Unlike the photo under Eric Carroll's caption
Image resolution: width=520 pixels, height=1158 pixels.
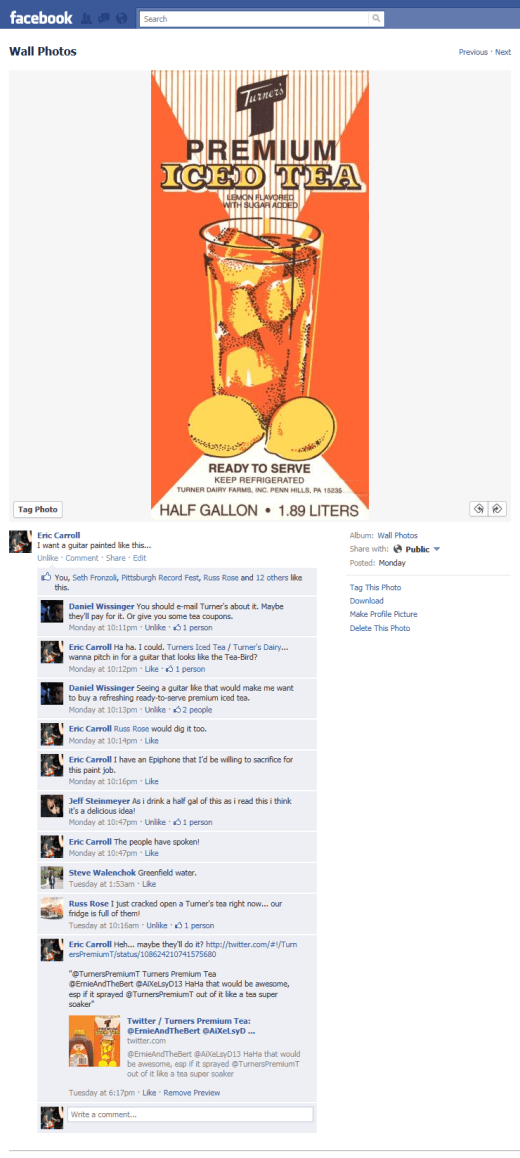point(48,558)
